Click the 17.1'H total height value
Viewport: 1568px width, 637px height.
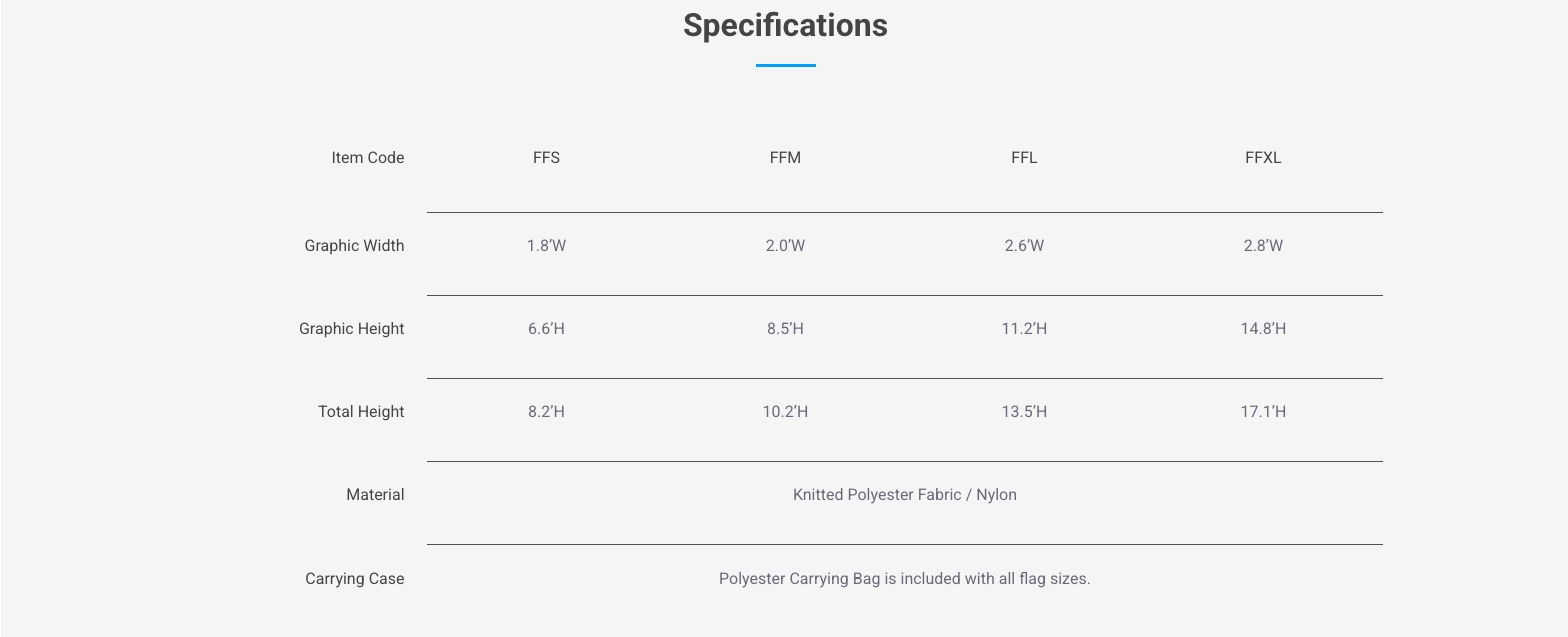click(1263, 412)
